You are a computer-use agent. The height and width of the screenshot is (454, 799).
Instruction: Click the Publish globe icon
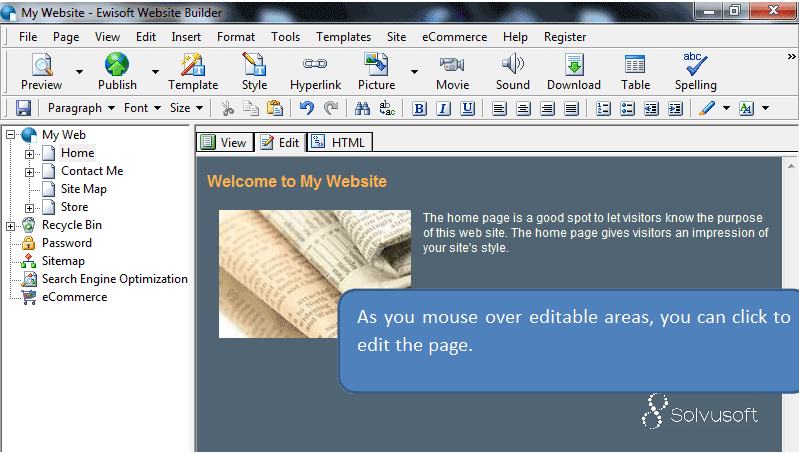pyautogui.click(x=117, y=65)
